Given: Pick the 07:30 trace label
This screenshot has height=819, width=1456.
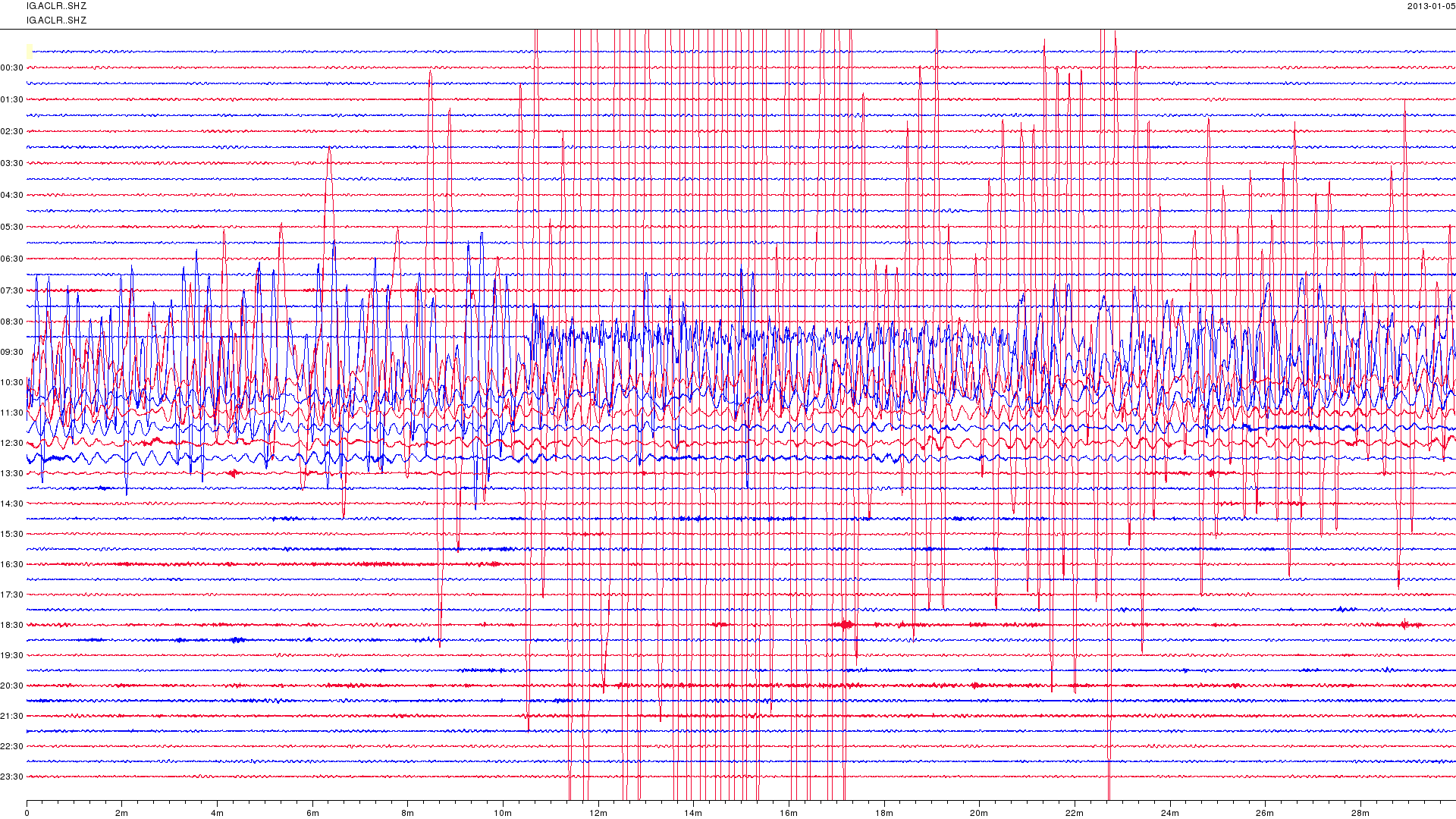Looking at the screenshot, I should (12, 291).
